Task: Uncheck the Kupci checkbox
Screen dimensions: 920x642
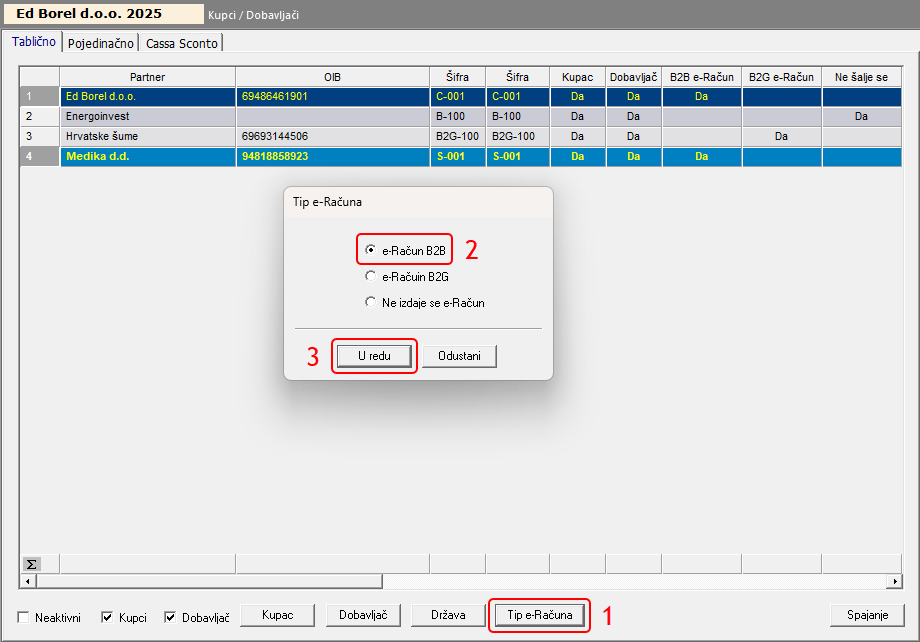Action: pyautogui.click(x=107, y=617)
